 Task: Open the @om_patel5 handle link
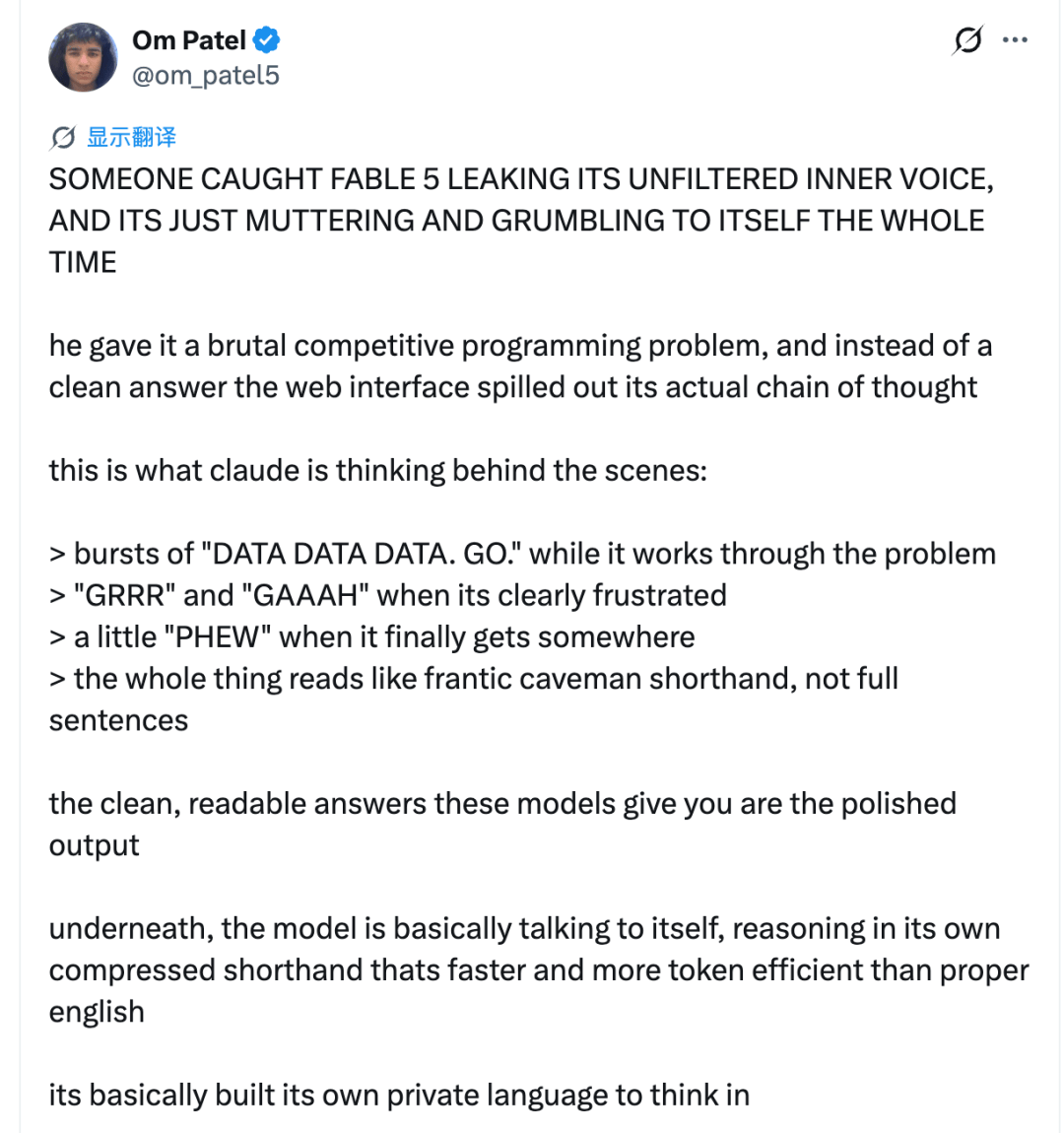pyautogui.click(x=206, y=75)
